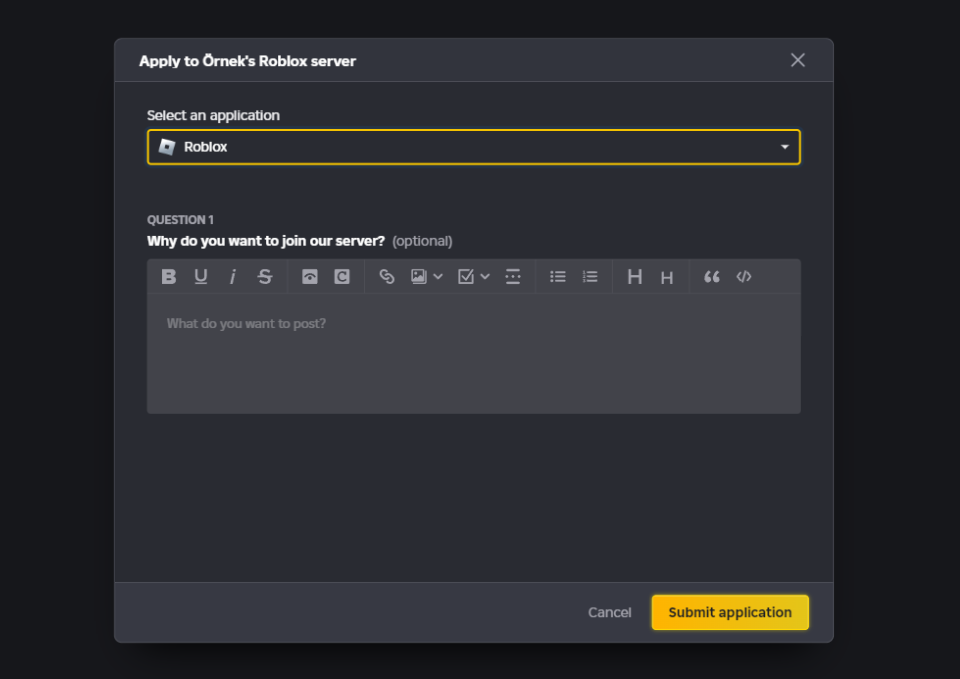Apply small heading style
This screenshot has height=679, width=960.
click(x=667, y=278)
